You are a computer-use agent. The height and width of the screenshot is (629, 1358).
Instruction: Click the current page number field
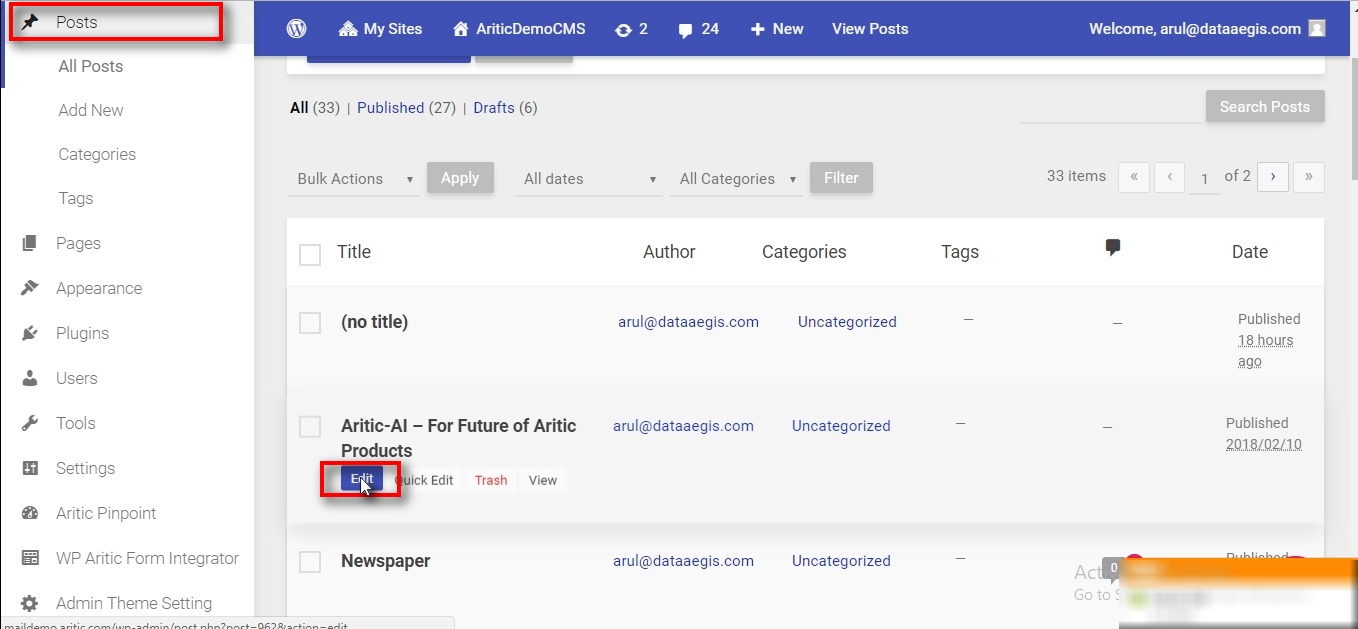[x=1205, y=178]
